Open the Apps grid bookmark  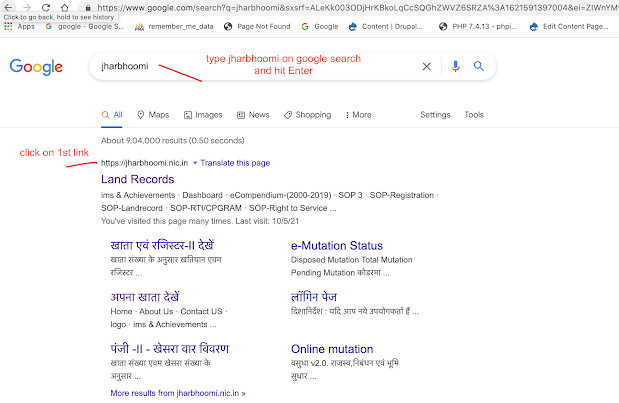19,26
